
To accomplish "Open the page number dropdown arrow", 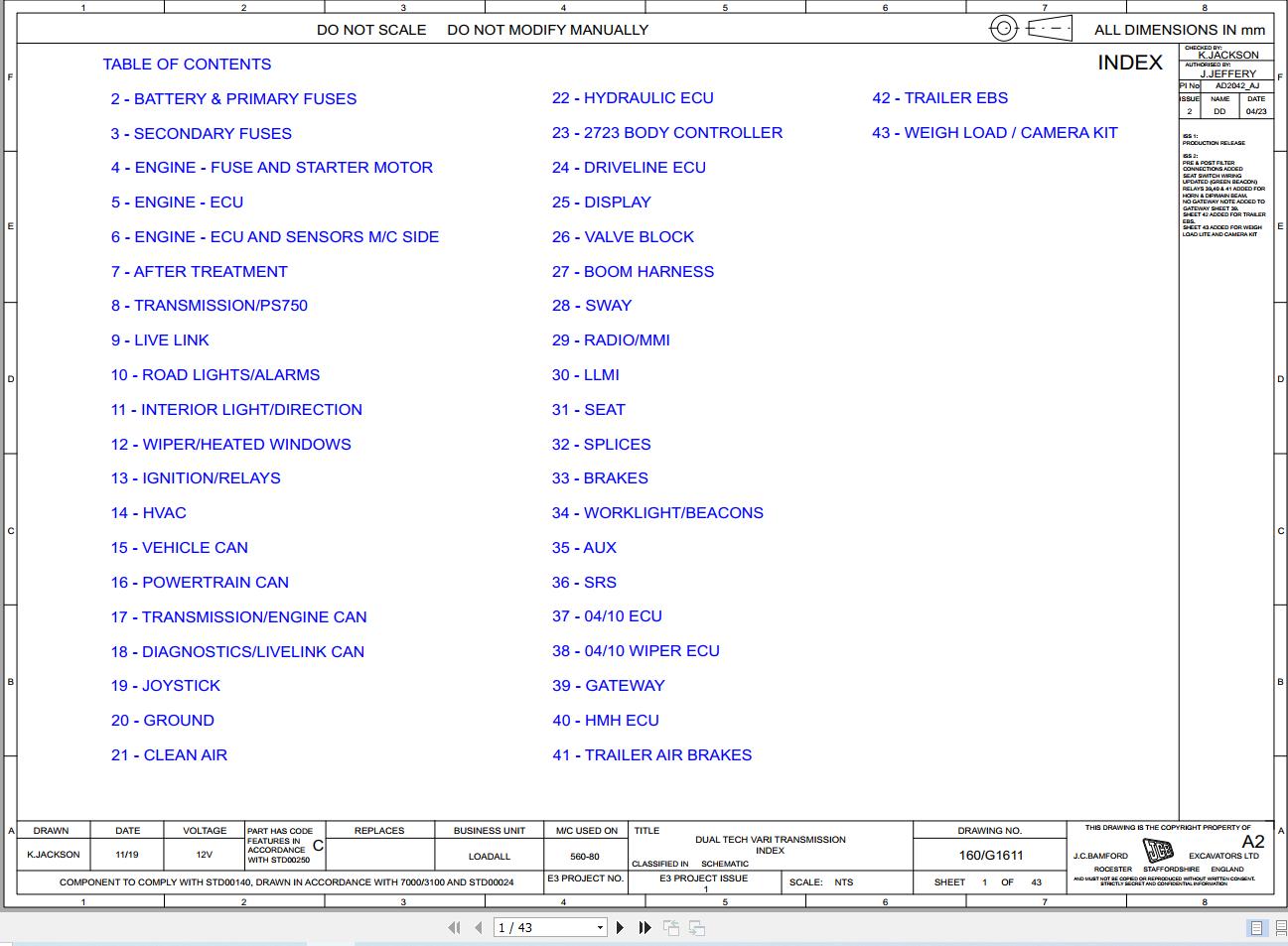I will point(600,927).
